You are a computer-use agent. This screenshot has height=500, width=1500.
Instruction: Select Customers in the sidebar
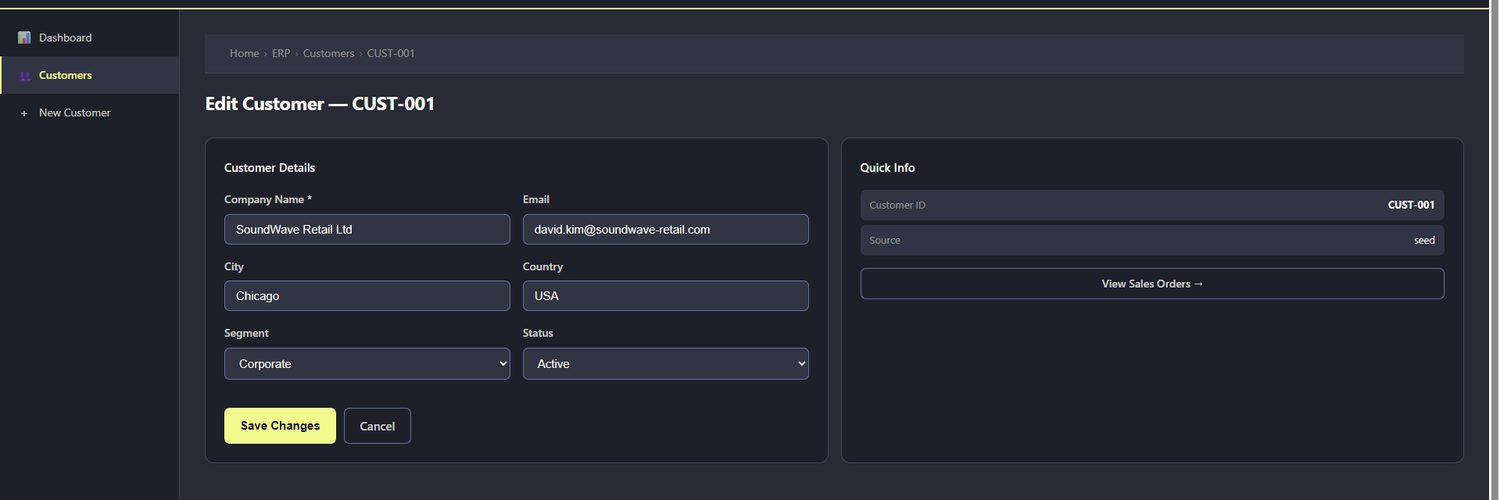[90, 75]
